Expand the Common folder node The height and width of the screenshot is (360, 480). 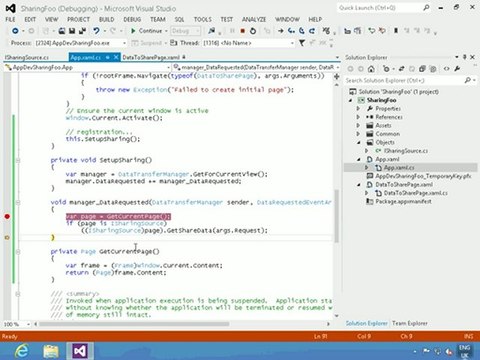pyautogui.click(x=358, y=134)
